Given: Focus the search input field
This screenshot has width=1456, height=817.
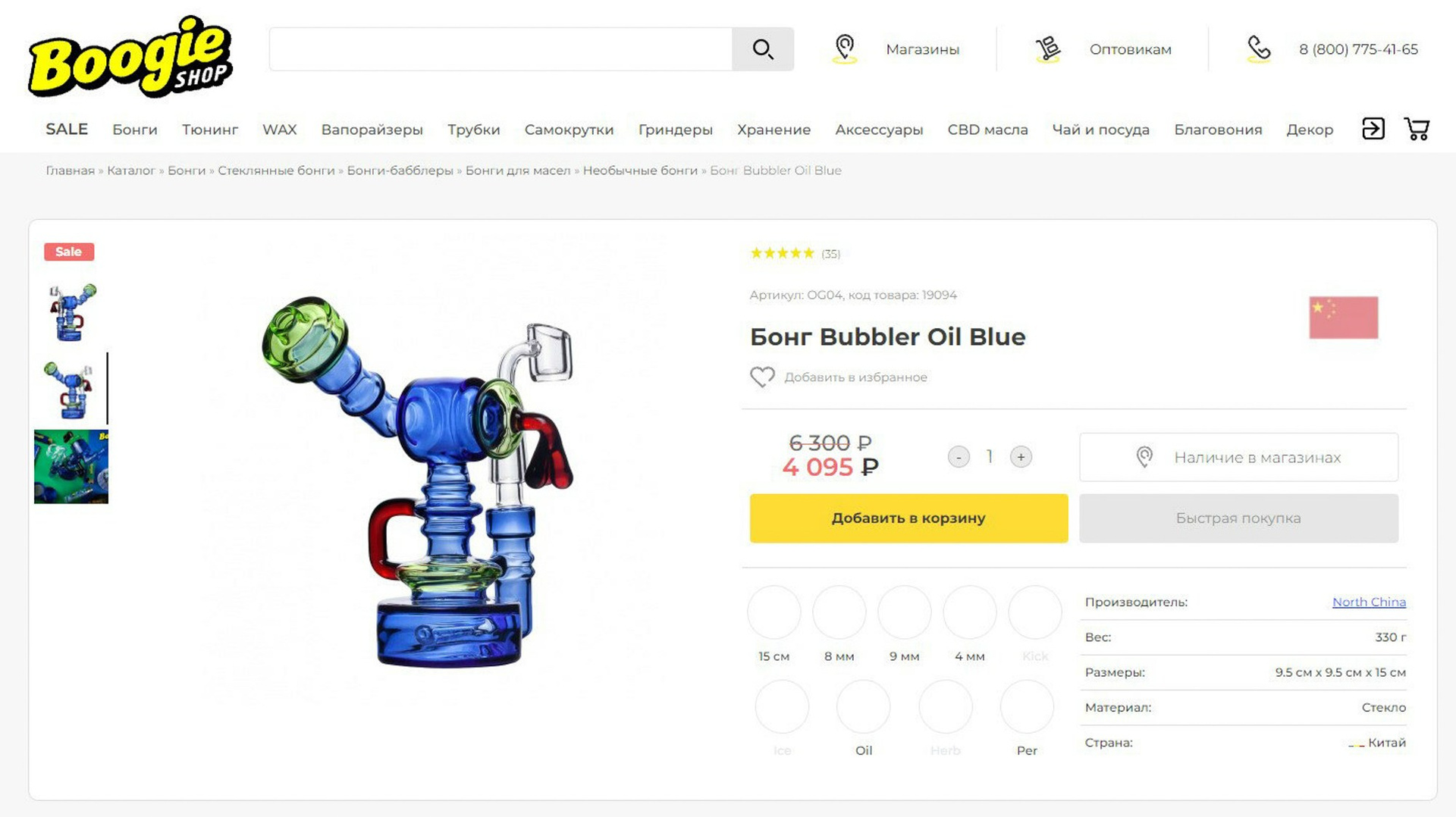Looking at the screenshot, I should pyautogui.click(x=500, y=49).
